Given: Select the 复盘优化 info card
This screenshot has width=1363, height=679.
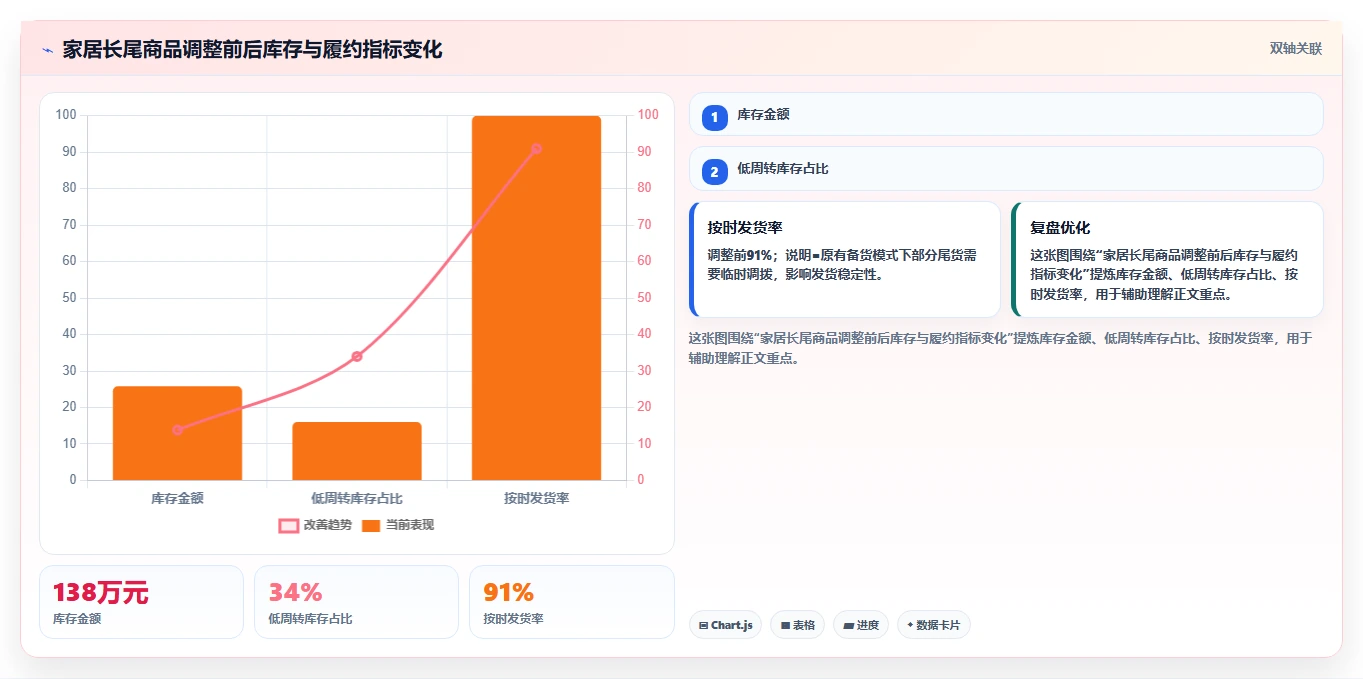Looking at the screenshot, I should [1167, 259].
